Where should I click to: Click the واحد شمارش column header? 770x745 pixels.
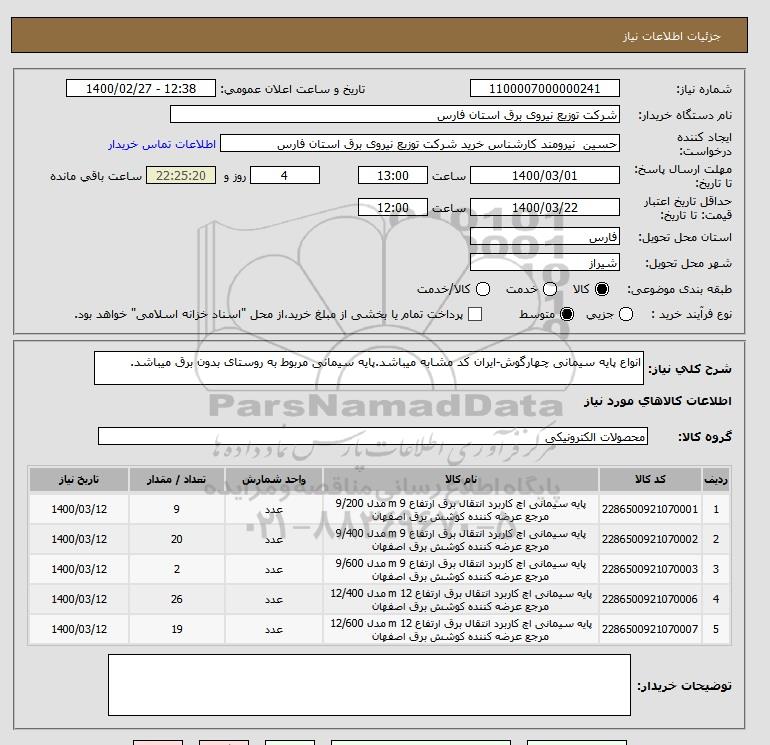[274, 479]
